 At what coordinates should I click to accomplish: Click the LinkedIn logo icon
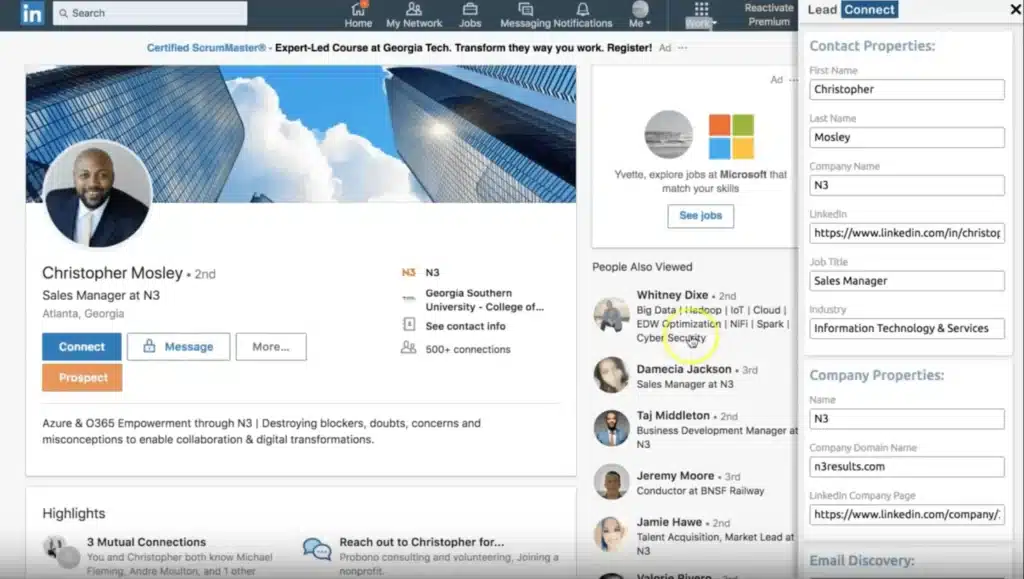(31, 13)
